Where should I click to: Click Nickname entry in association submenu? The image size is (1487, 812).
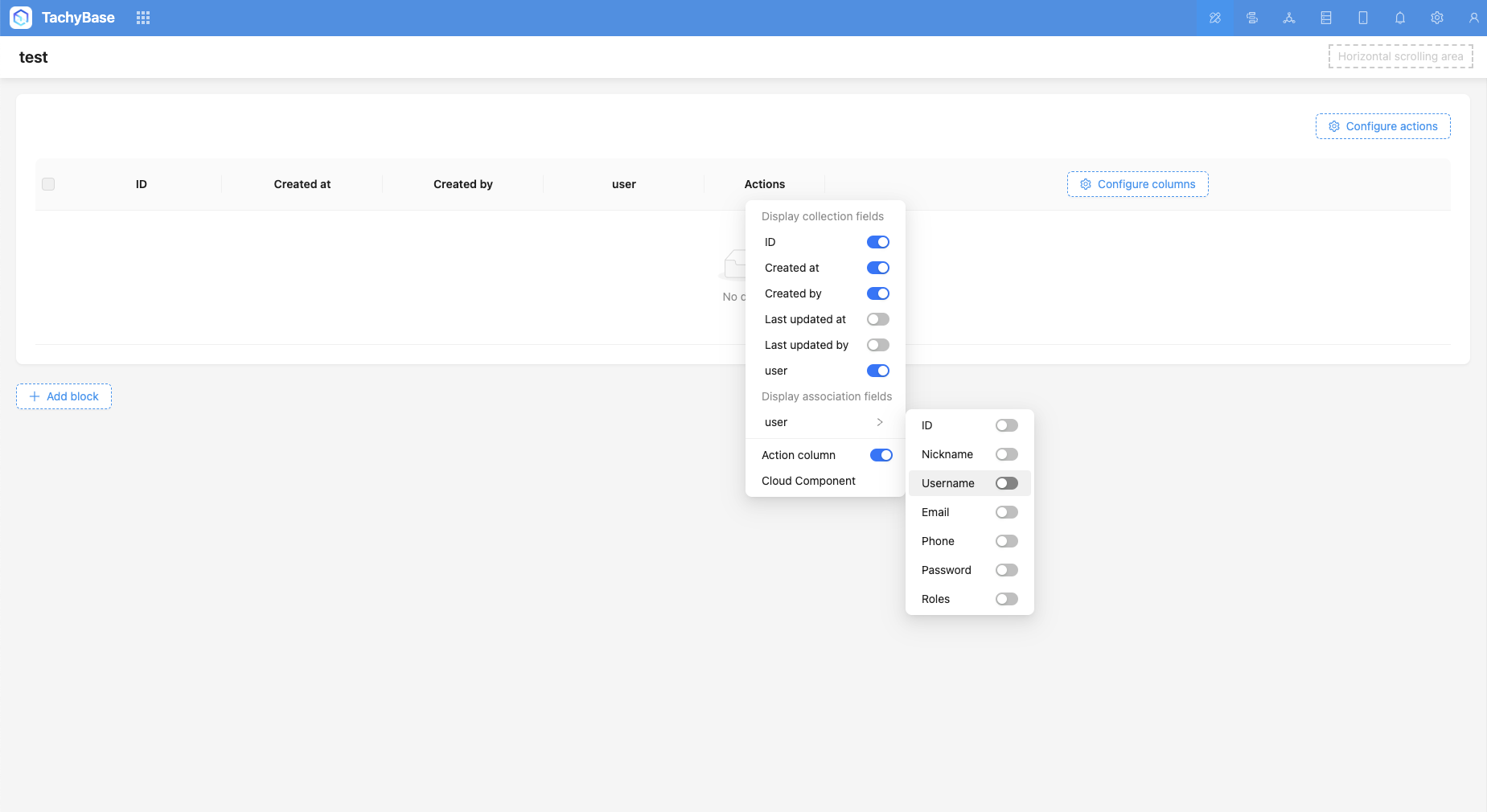click(970, 454)
